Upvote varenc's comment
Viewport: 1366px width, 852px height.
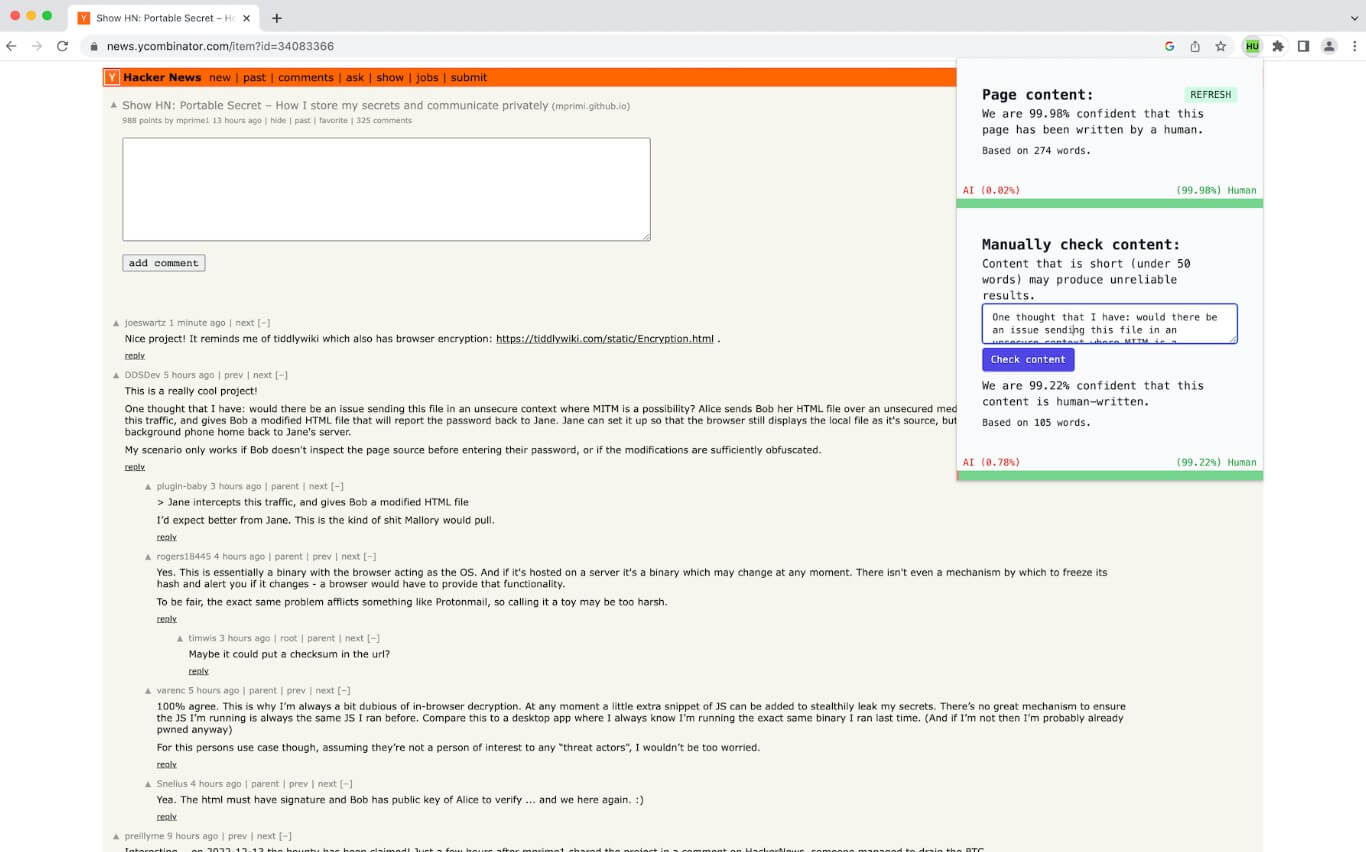[149, 691]
